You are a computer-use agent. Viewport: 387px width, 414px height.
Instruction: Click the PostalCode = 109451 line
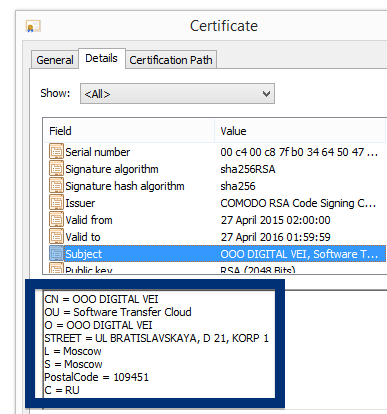click(x=97, y=377)
